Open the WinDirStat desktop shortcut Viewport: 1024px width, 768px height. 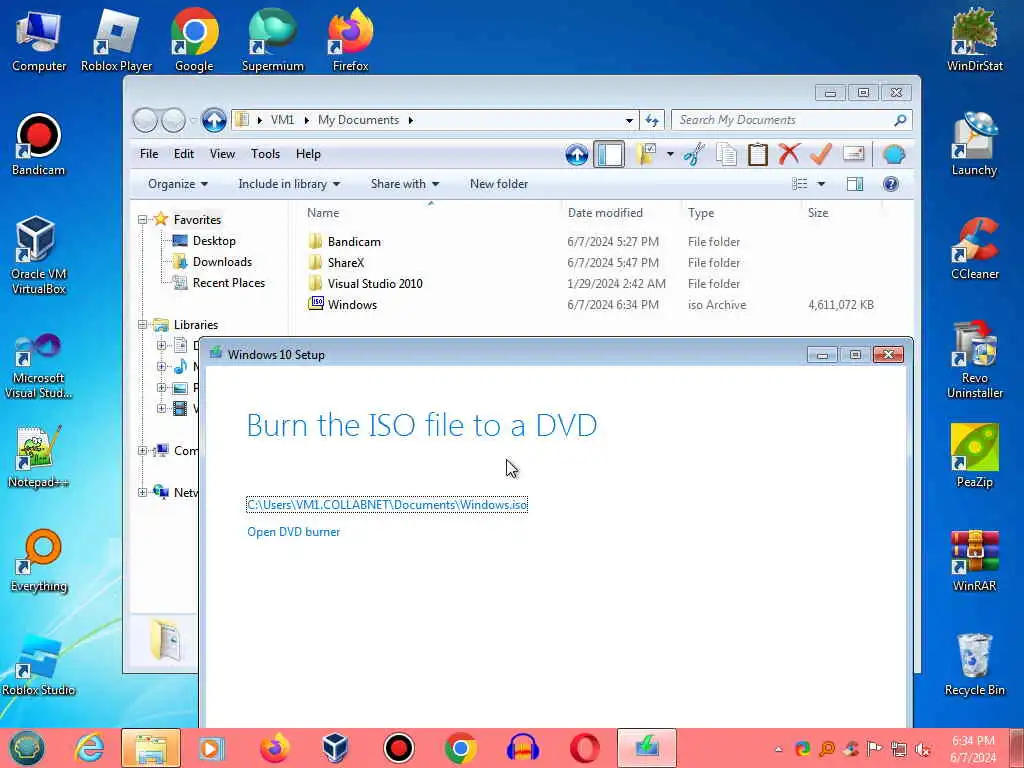974,39
